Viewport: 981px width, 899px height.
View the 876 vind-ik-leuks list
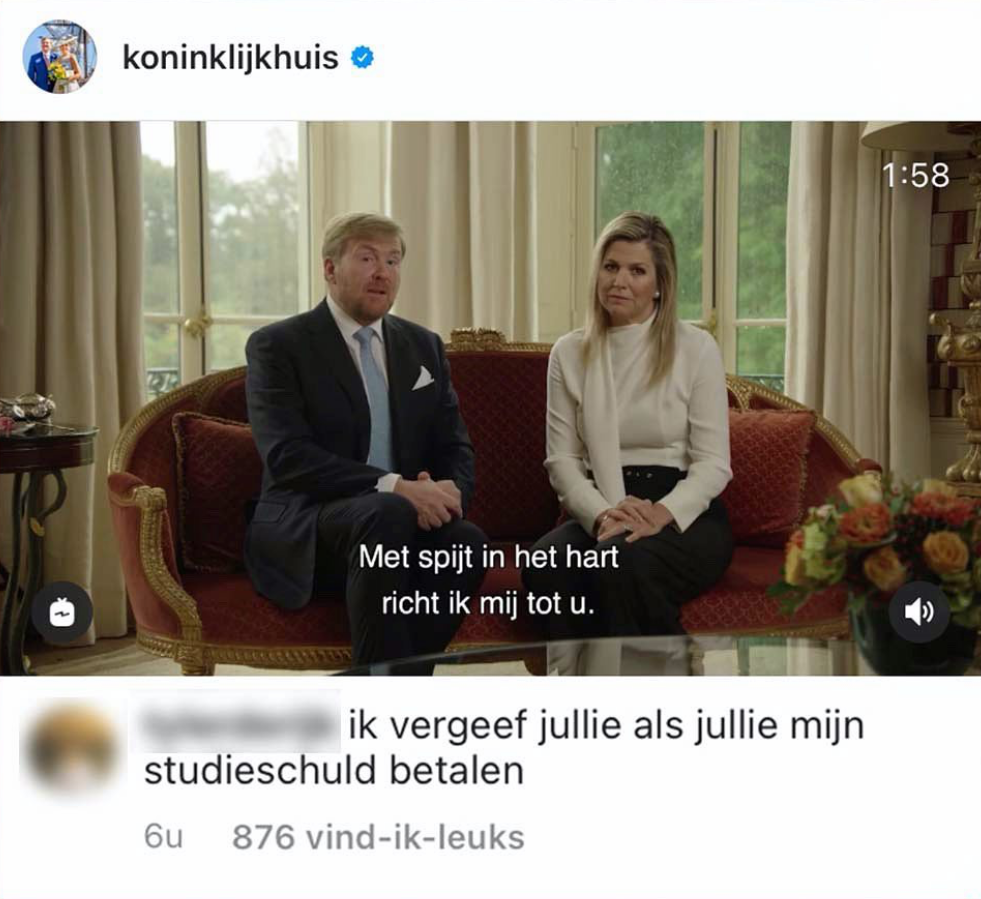378,837
